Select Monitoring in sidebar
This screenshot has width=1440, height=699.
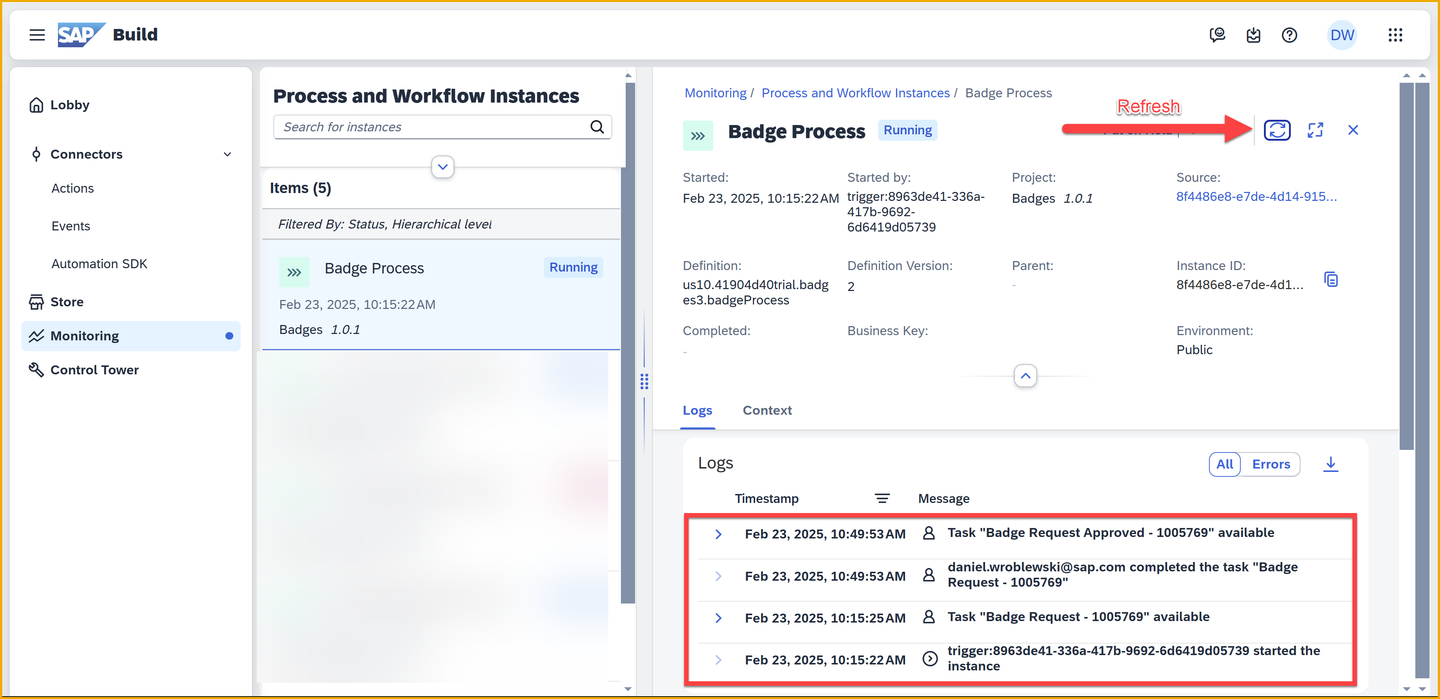pyautogui.click(x=131, y=336)
